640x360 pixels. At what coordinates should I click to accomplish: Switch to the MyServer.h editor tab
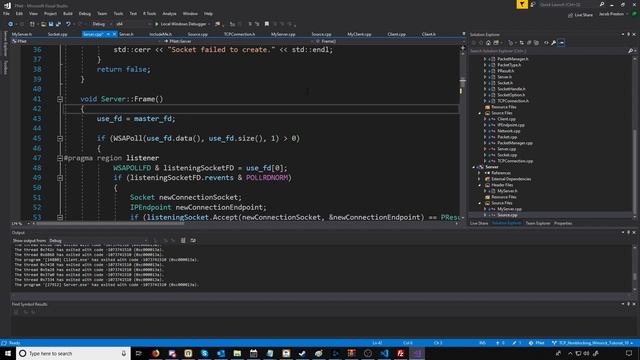(22, 34)
